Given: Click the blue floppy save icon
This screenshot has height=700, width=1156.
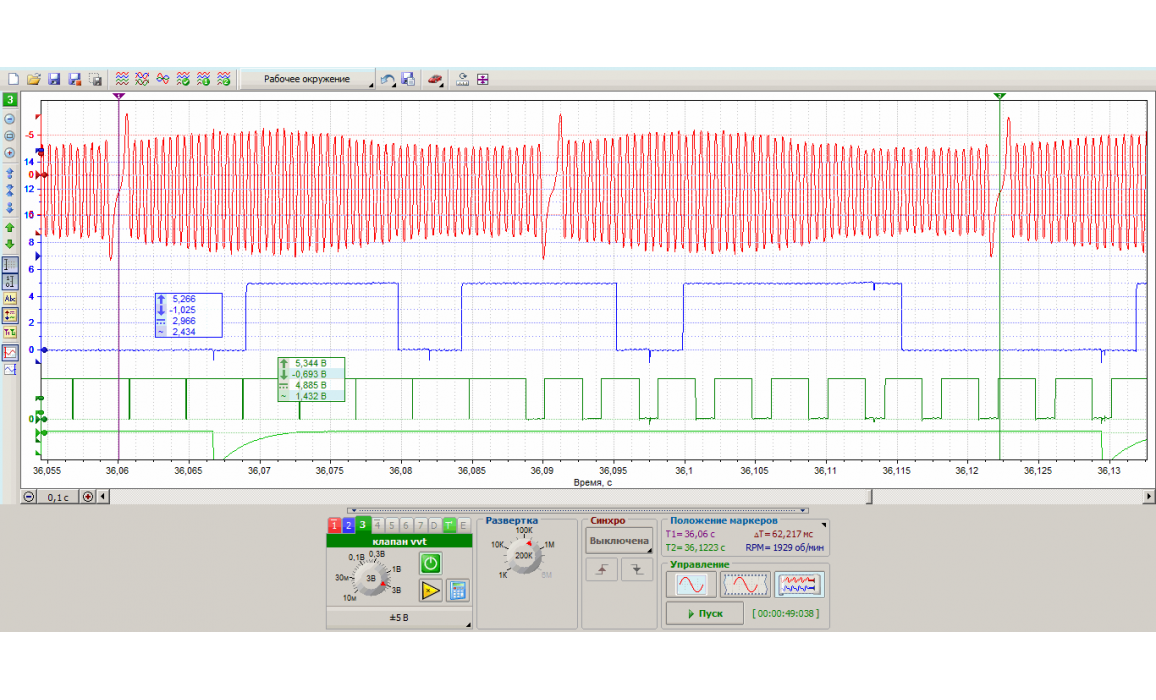Looking at the screenshot, I should [x=54, y=79].
